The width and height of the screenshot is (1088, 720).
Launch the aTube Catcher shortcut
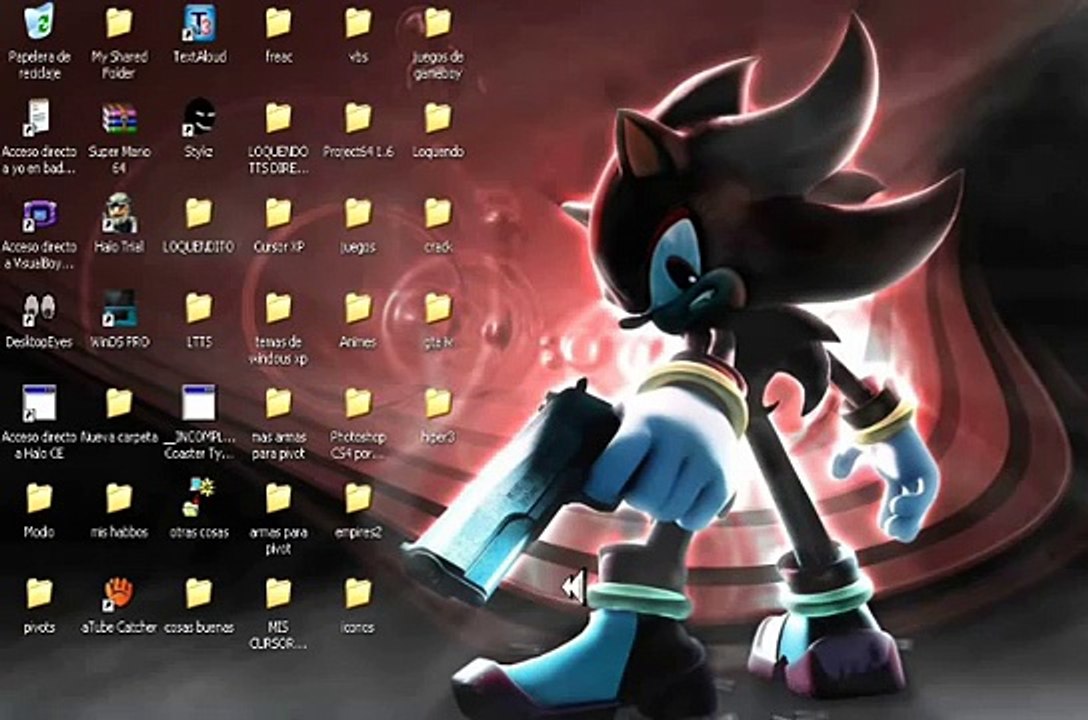click(119, 592)
